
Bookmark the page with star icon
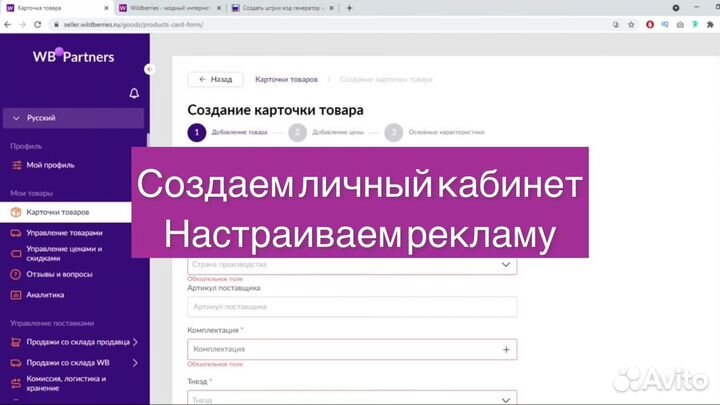pos(631,24)
